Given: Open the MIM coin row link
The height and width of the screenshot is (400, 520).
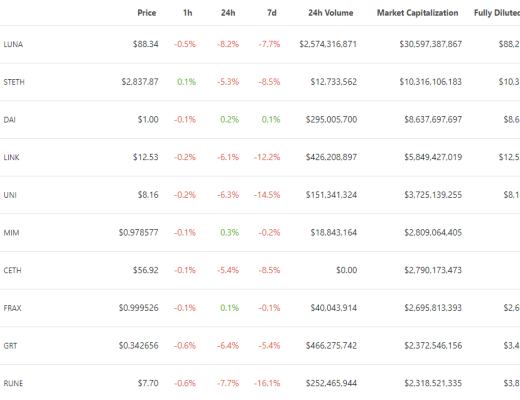Looking at the screenshot, I should [11, 233].
